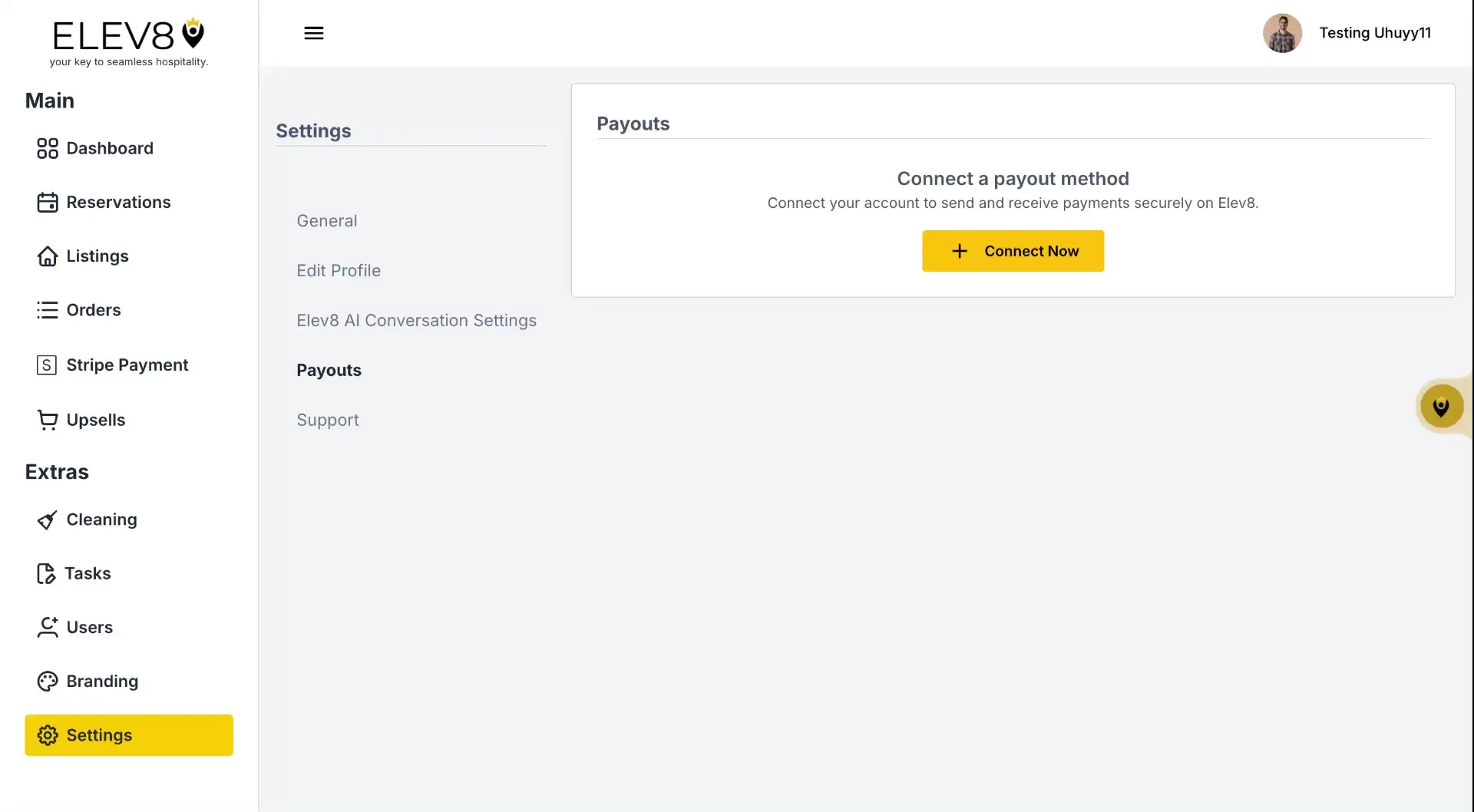Select the Dashboard icon in the sidebar
Viewport: 1474px width, 812px height.
[47, 147]
